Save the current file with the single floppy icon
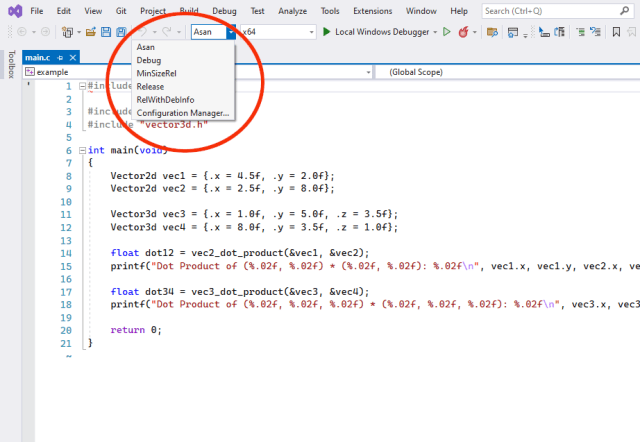The width and height of the screenshot is (640, 442). pos(106,32)
